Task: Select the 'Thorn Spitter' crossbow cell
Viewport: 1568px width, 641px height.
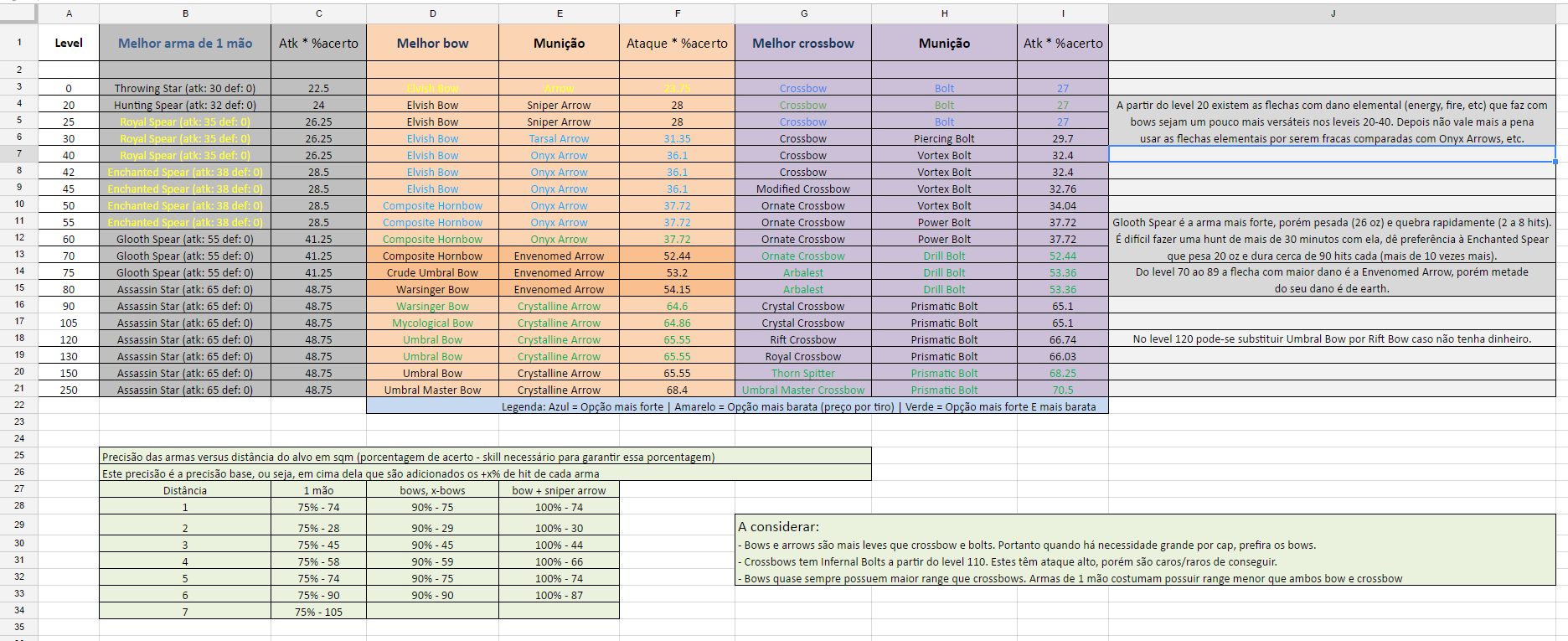Action: point(802,374)
